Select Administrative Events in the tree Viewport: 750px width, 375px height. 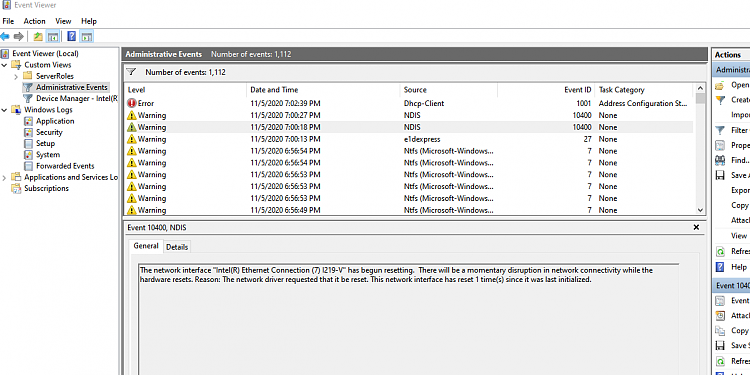[x=72, y=87]
